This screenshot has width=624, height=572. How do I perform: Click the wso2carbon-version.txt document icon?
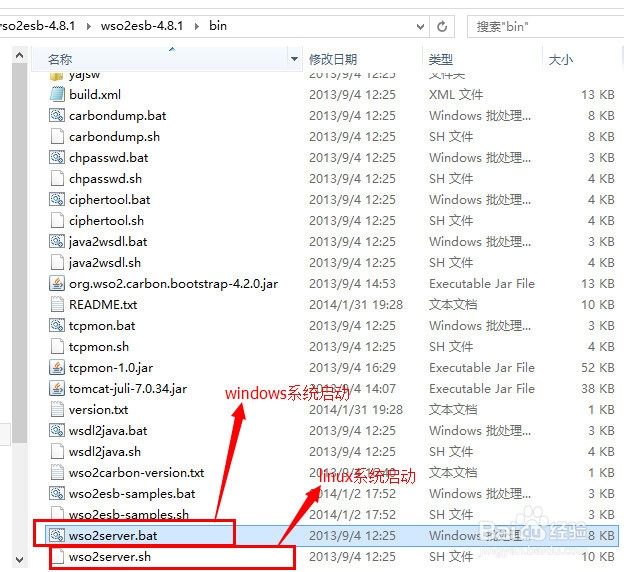(x=57, y=472)
